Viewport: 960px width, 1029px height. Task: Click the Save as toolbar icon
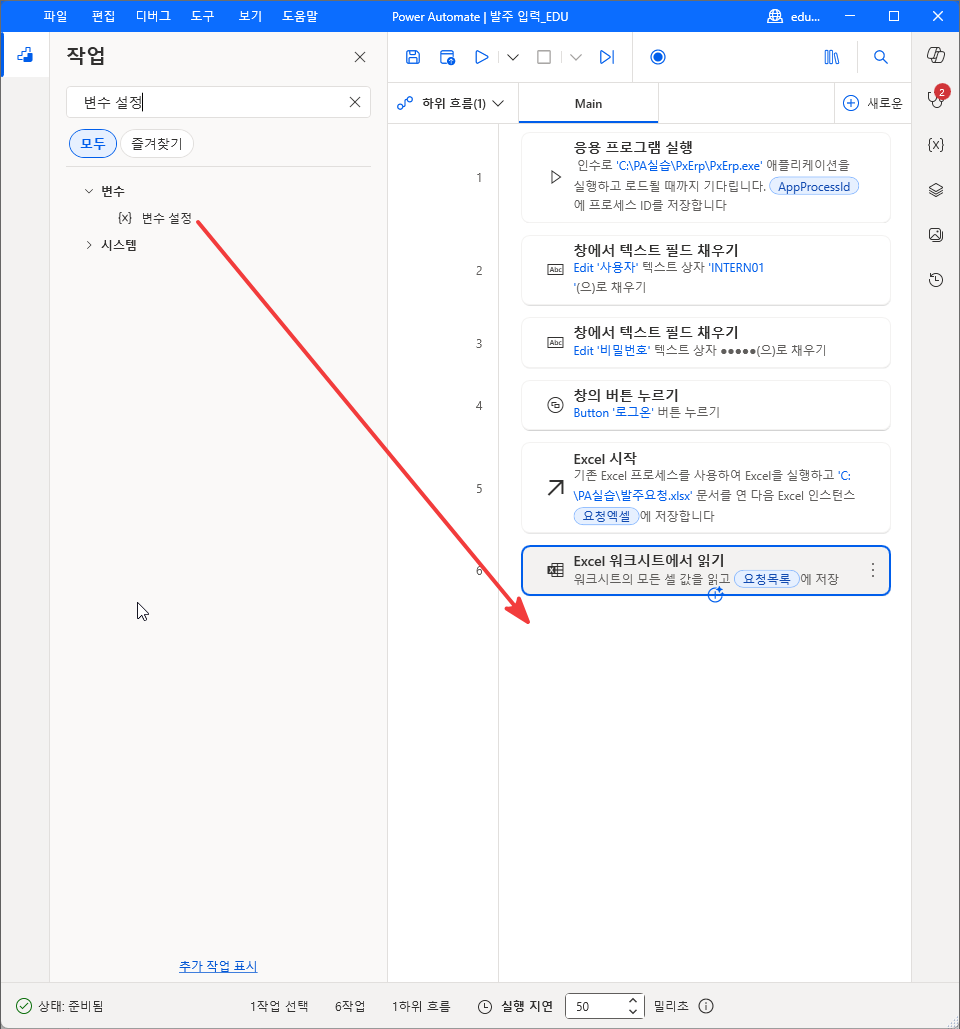tap(447, 57)
